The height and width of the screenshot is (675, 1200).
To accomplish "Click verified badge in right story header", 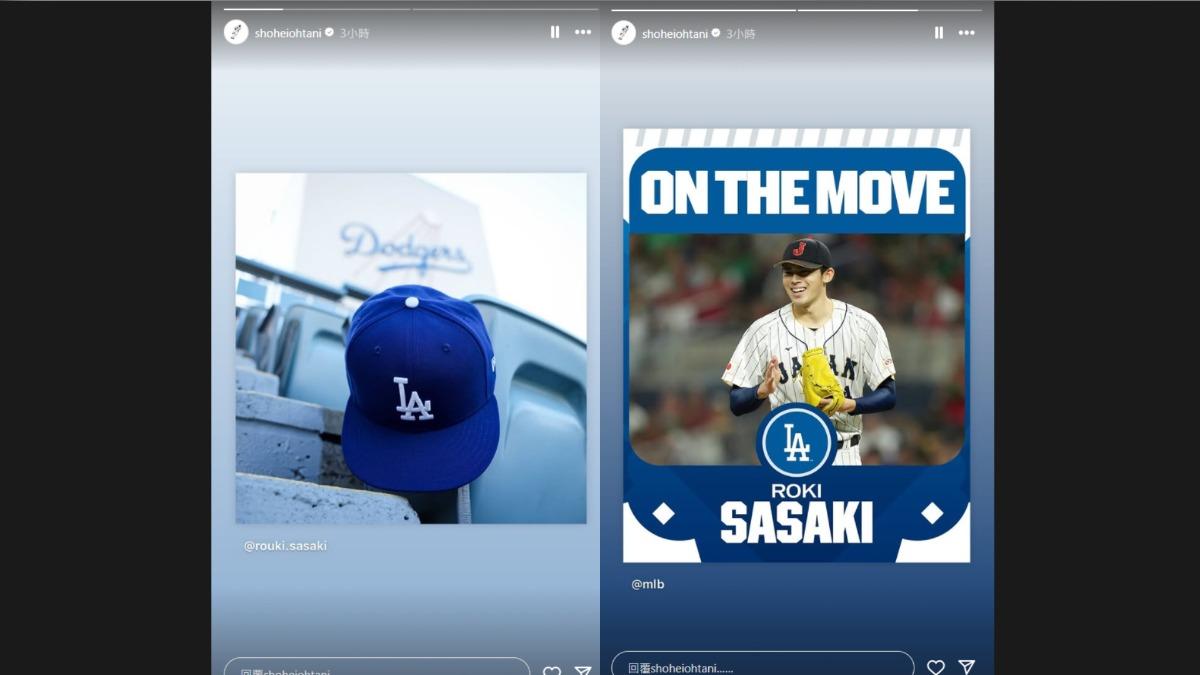I will (x=716, y=33).
